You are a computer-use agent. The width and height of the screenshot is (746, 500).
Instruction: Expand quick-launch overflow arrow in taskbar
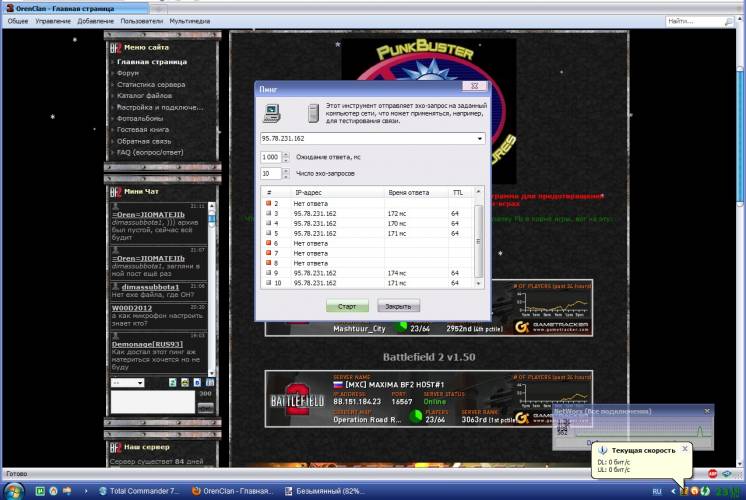86,491
